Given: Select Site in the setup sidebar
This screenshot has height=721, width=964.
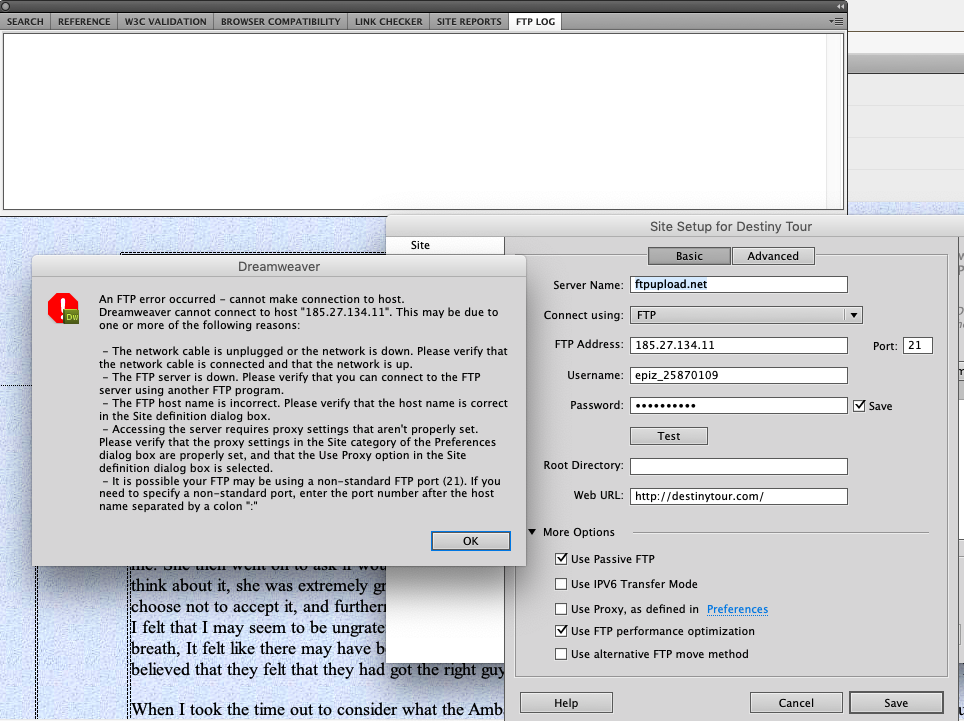Looking at the screenshot, I should click(420, 245).
